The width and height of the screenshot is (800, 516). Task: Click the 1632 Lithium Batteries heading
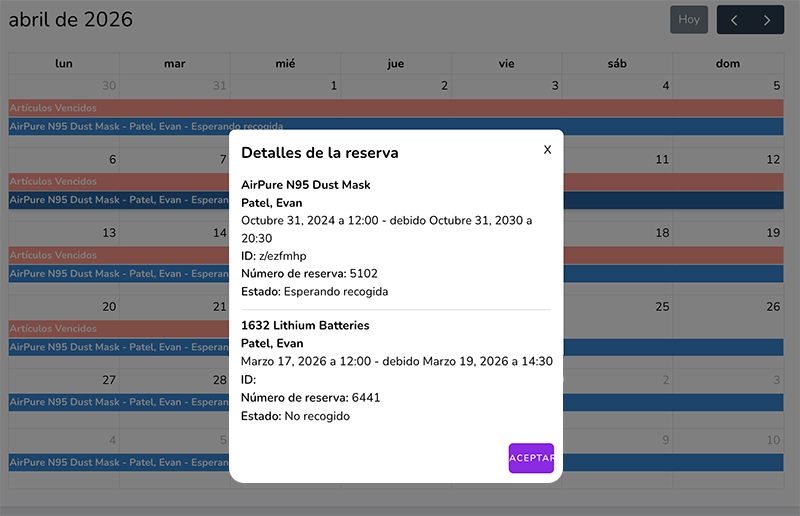305,325
